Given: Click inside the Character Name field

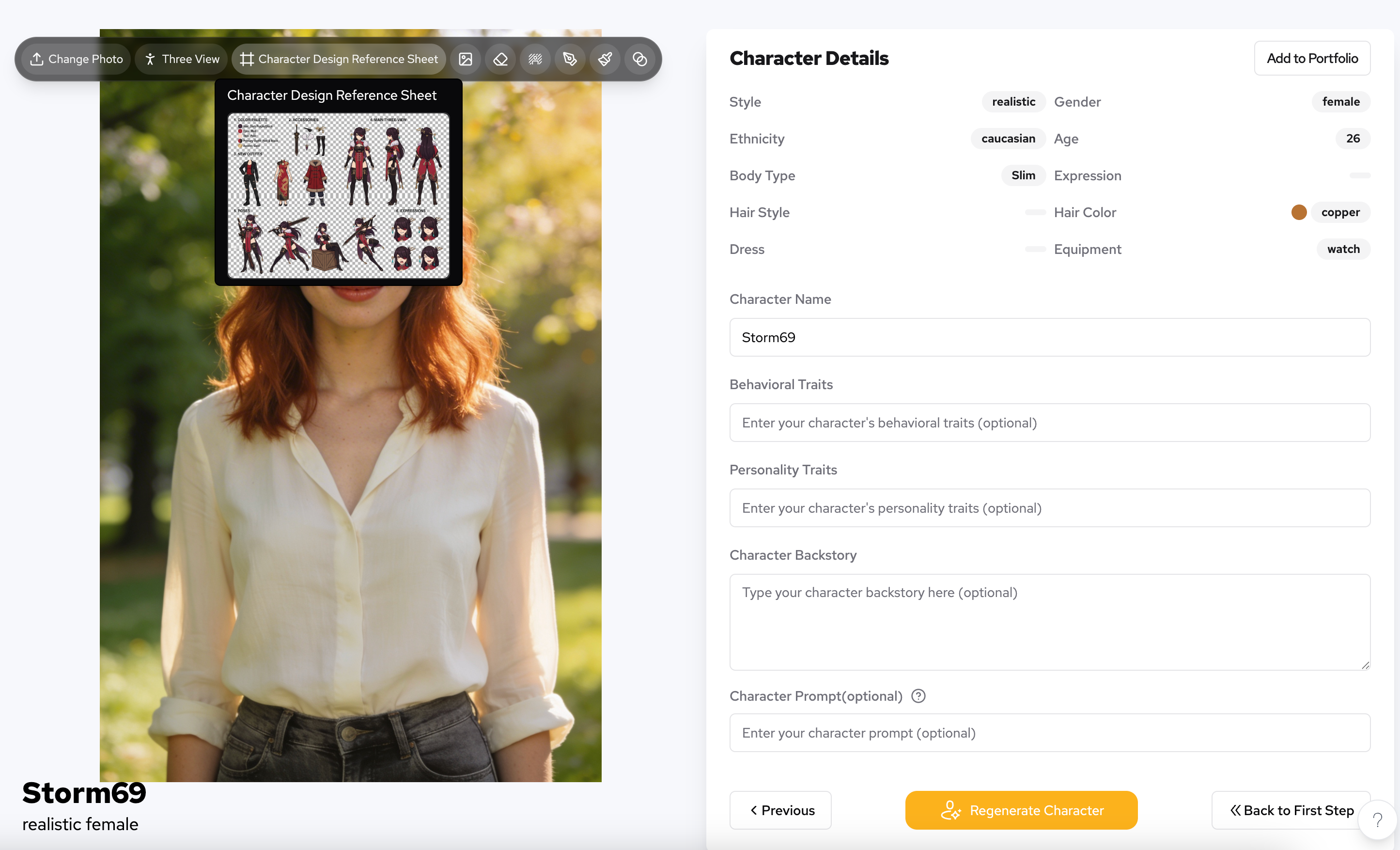Looking at the screenshot, I should tap(1049, 337).
